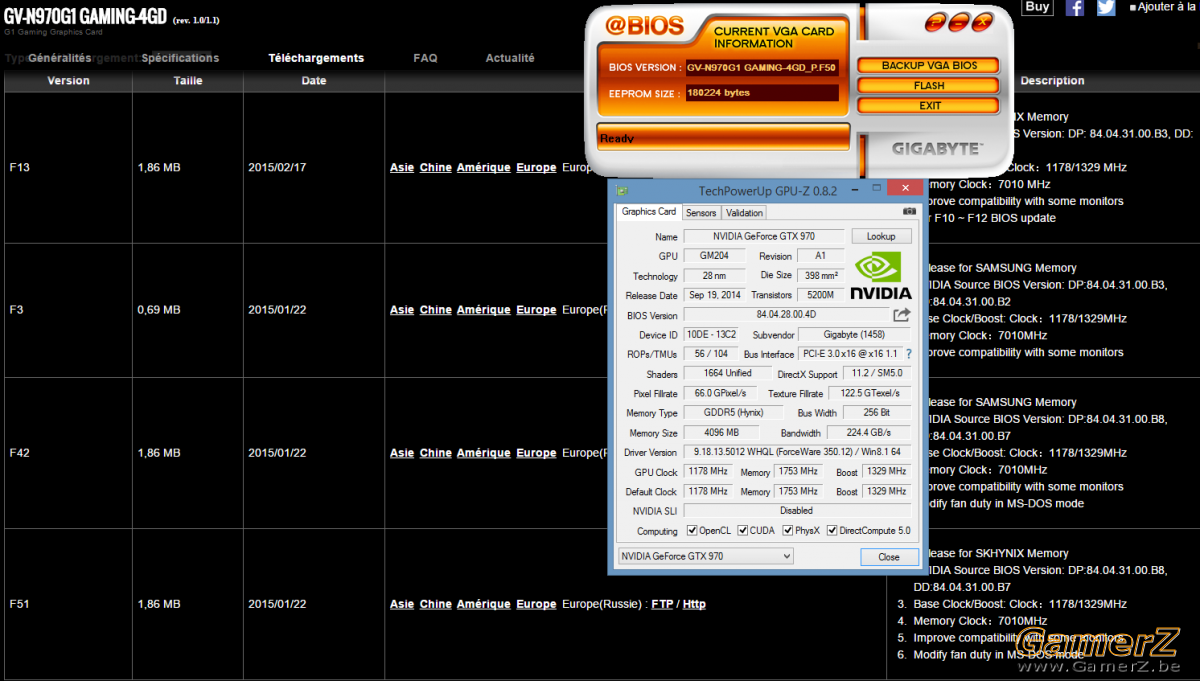This screenshot has height=681, width=1200.
Task: Click the Name field showing NVIDIA GeForce GTX 970
Action: [x=764, y=237]
